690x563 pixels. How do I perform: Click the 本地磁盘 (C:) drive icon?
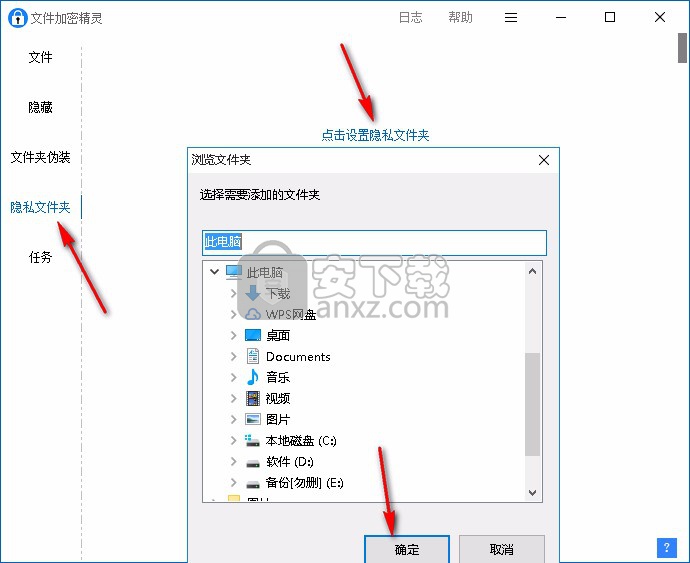253,440
